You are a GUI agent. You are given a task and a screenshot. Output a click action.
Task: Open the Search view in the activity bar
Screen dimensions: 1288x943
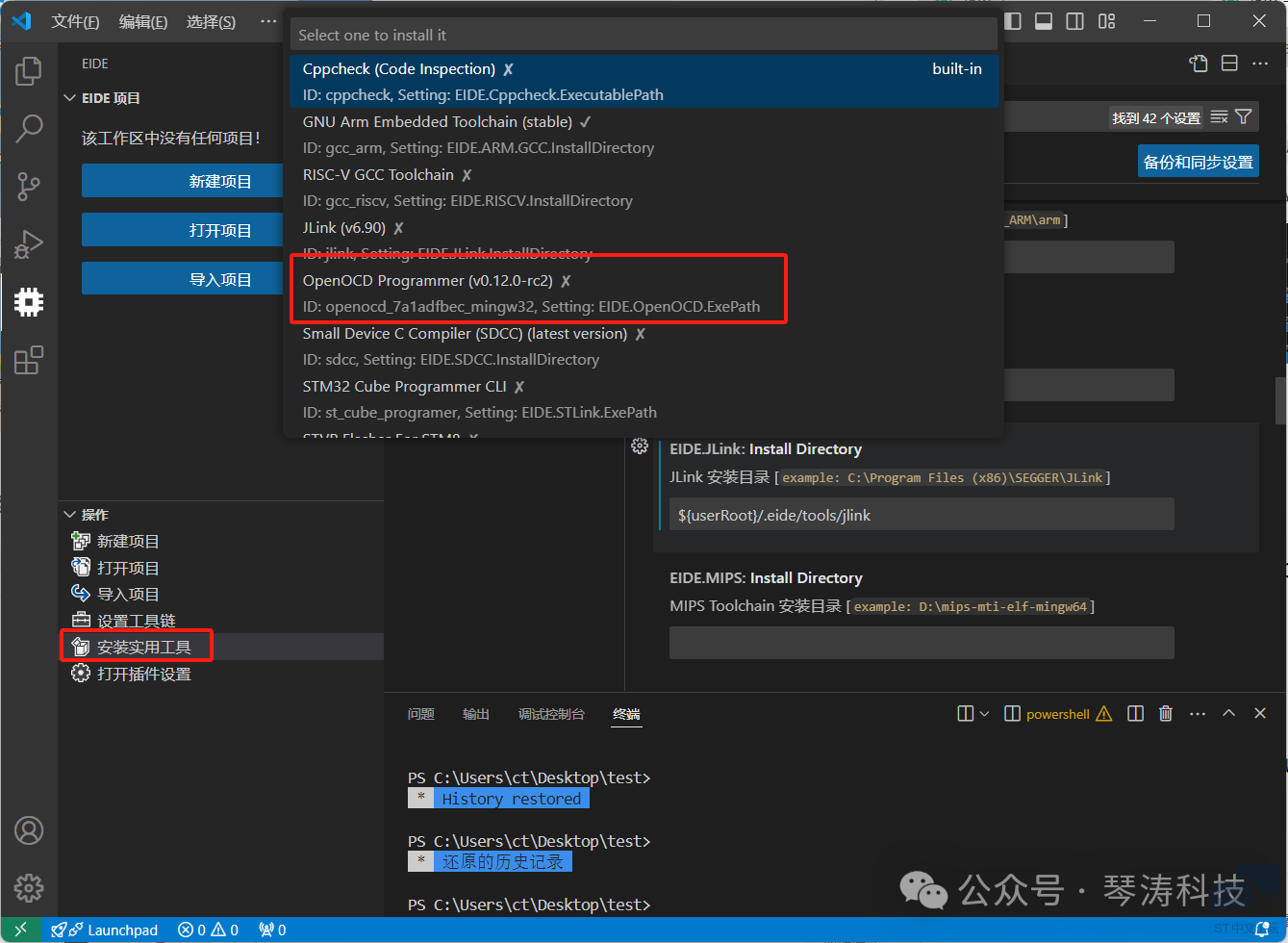click(x=29, y=128)
